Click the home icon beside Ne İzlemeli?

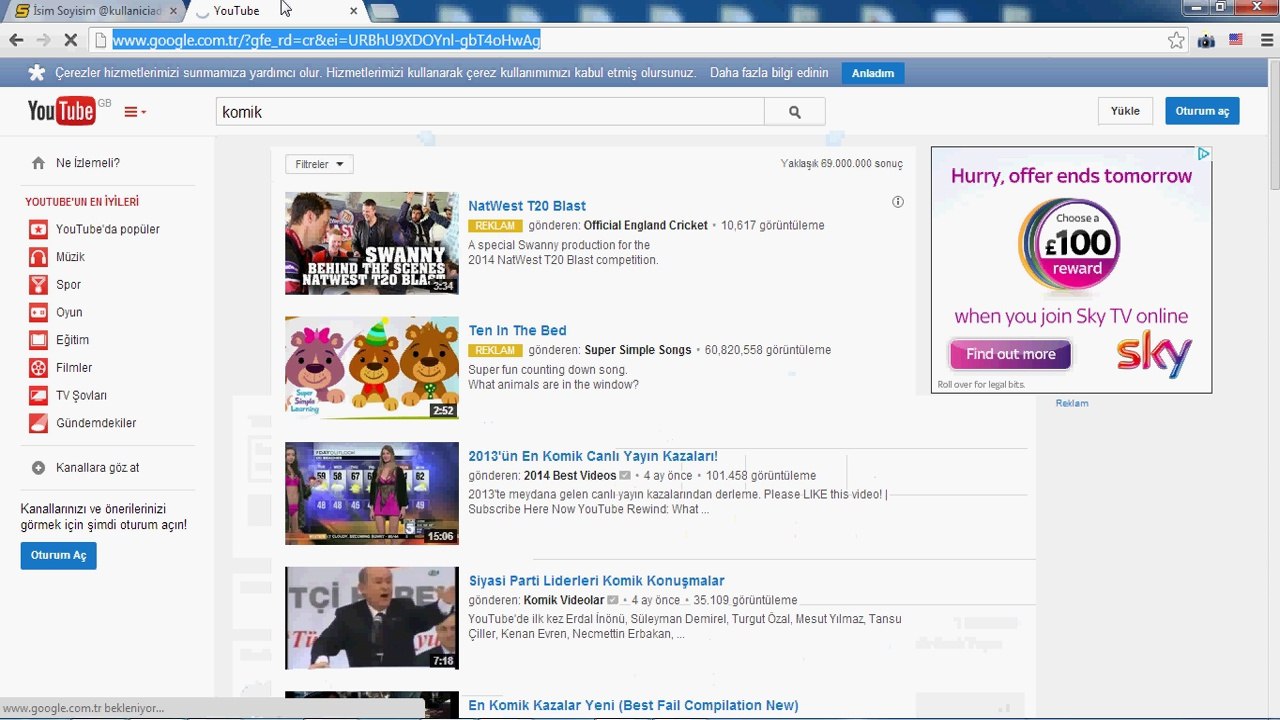[38, 163]
